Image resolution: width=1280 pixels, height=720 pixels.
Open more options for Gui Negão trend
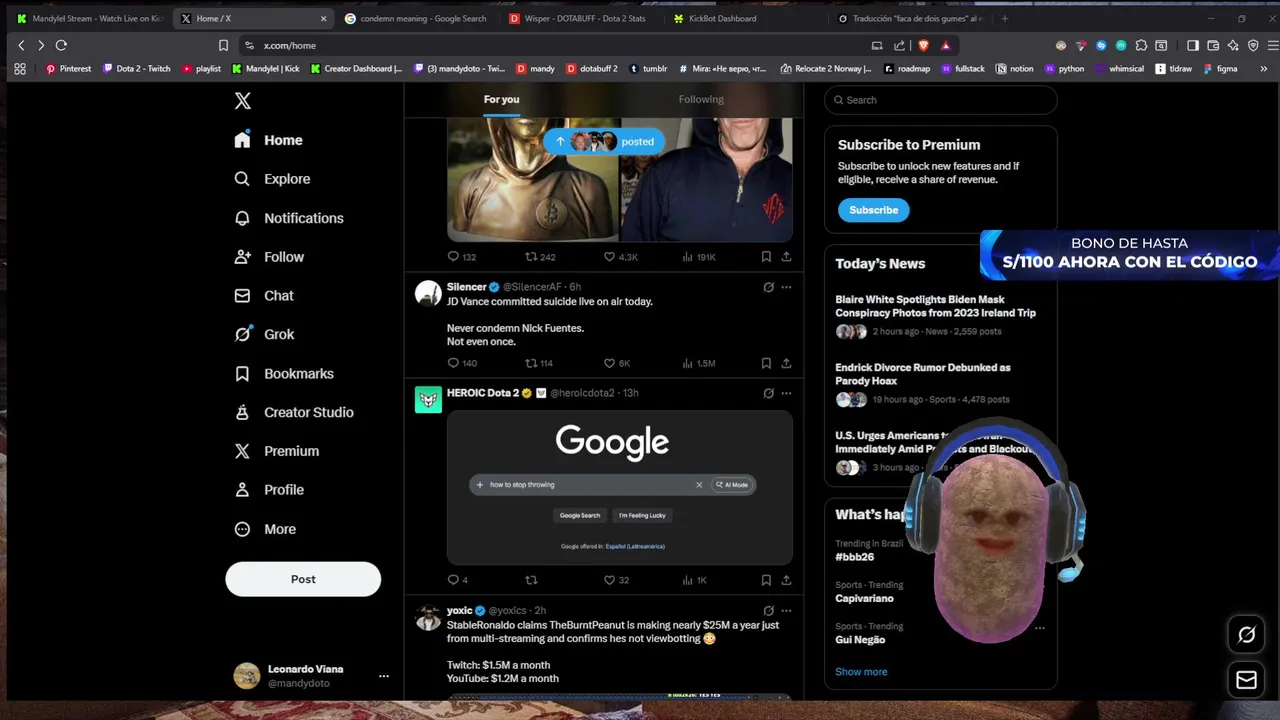click(x=1039, y=628)
